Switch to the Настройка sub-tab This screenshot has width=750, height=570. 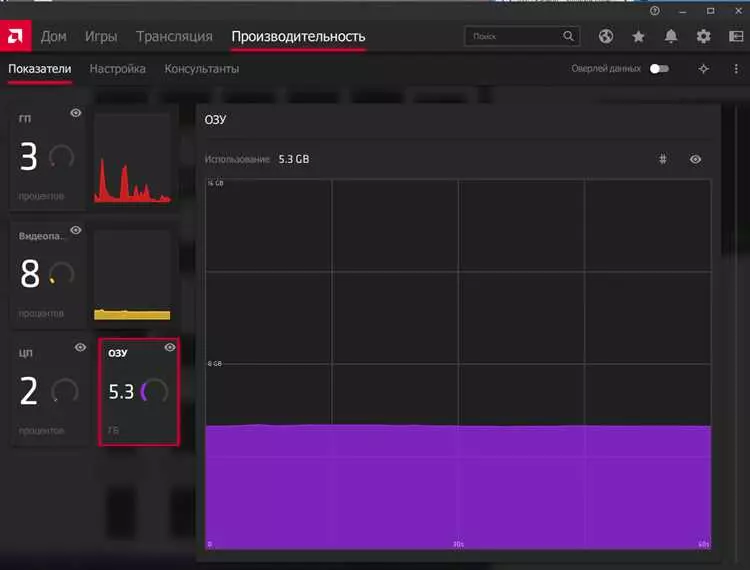pos(118,69)
